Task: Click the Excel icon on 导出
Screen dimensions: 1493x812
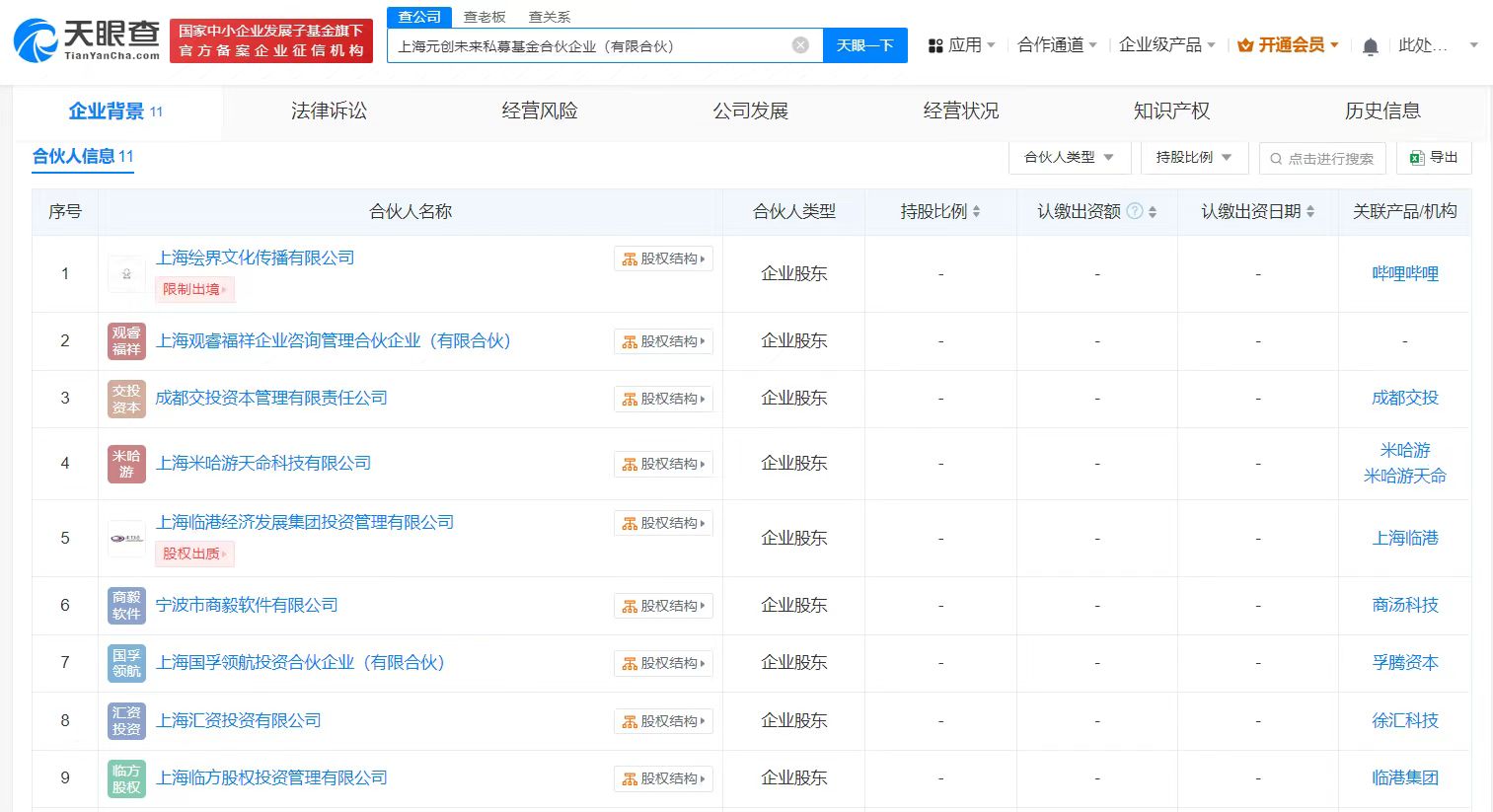Action: pos(1417,158)
